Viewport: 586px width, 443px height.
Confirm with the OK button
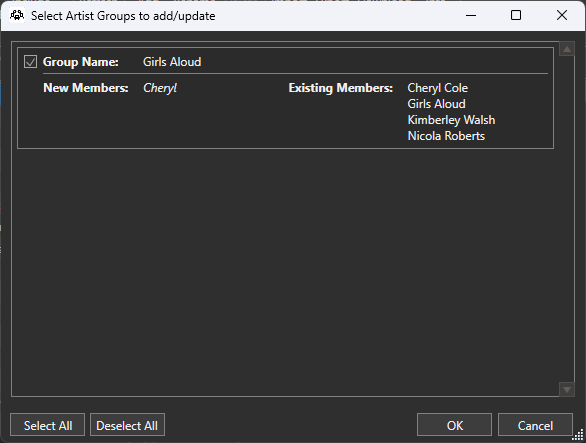[x=454, y=425]
